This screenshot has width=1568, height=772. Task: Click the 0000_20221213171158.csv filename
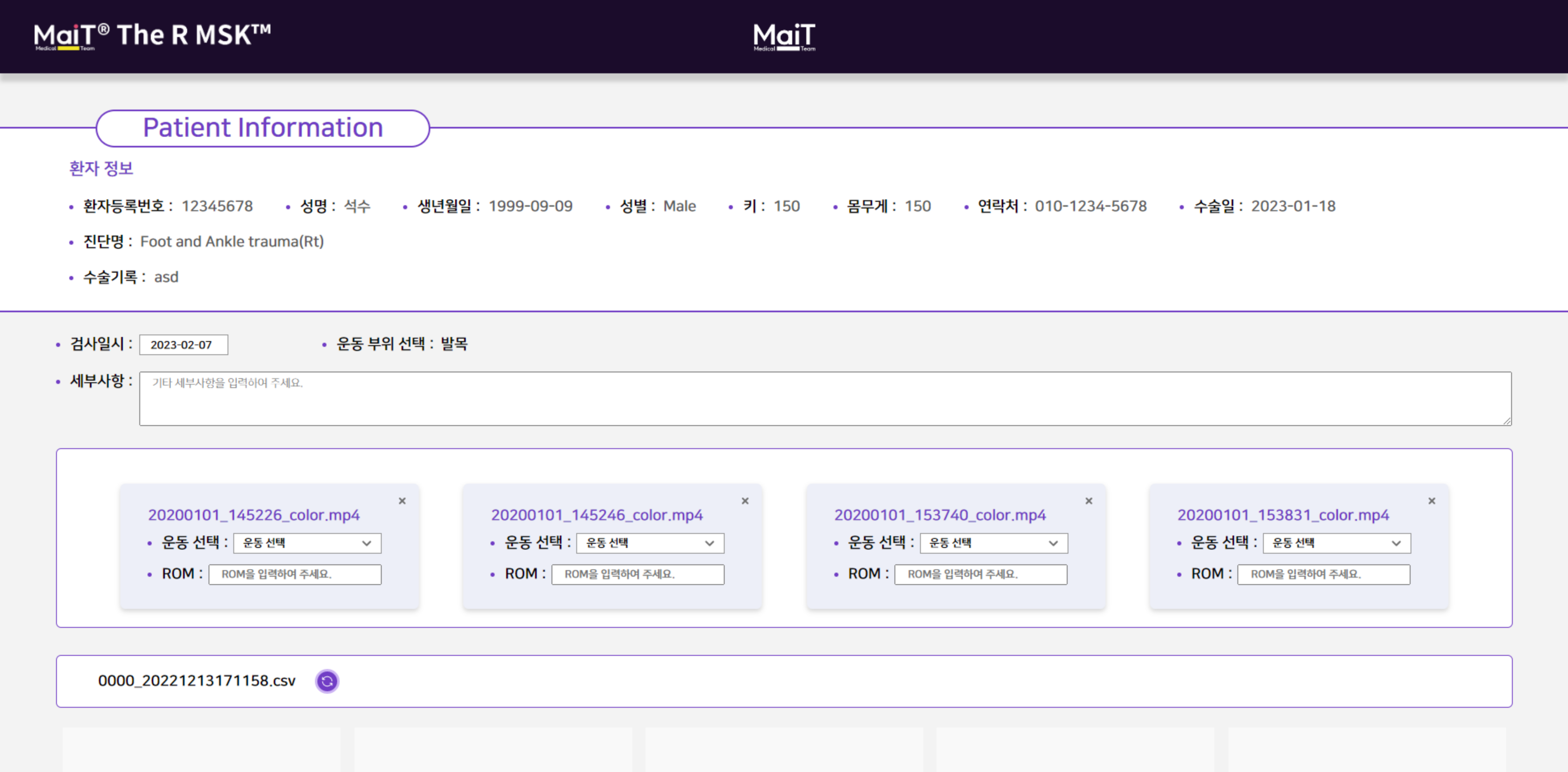point(197,681)
